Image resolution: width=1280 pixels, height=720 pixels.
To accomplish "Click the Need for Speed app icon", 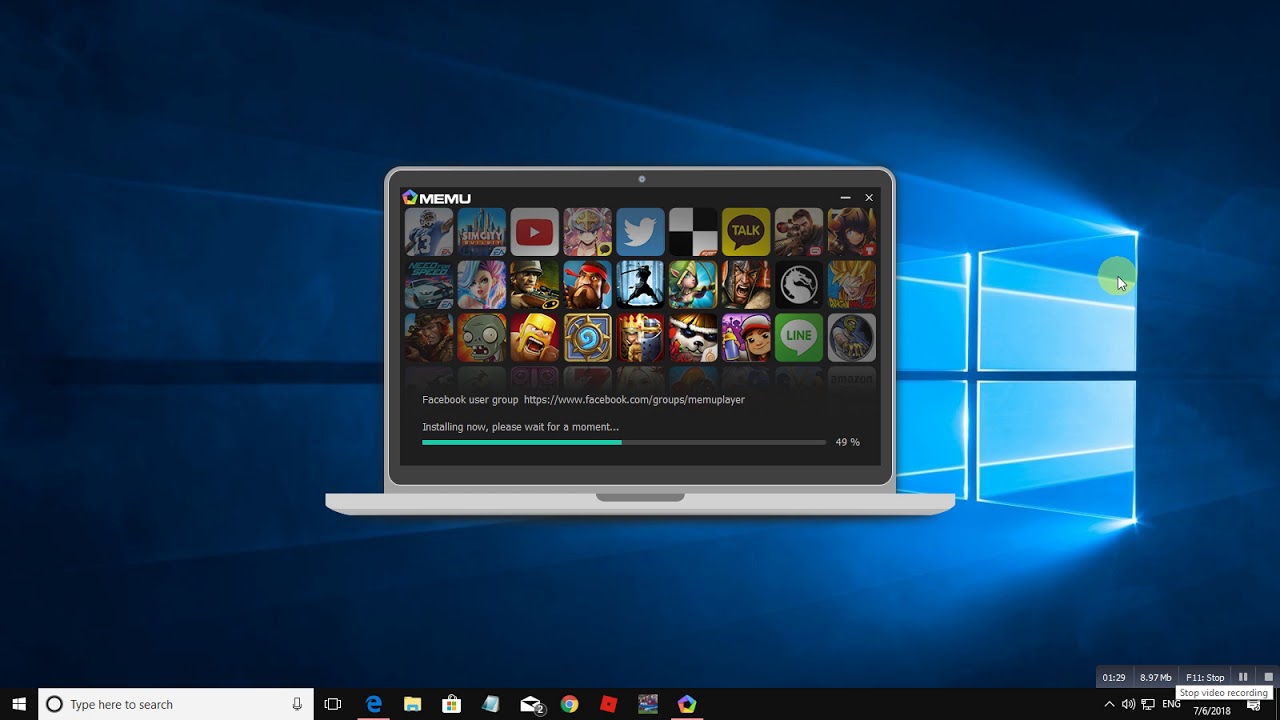I will (x=429, y=285).
